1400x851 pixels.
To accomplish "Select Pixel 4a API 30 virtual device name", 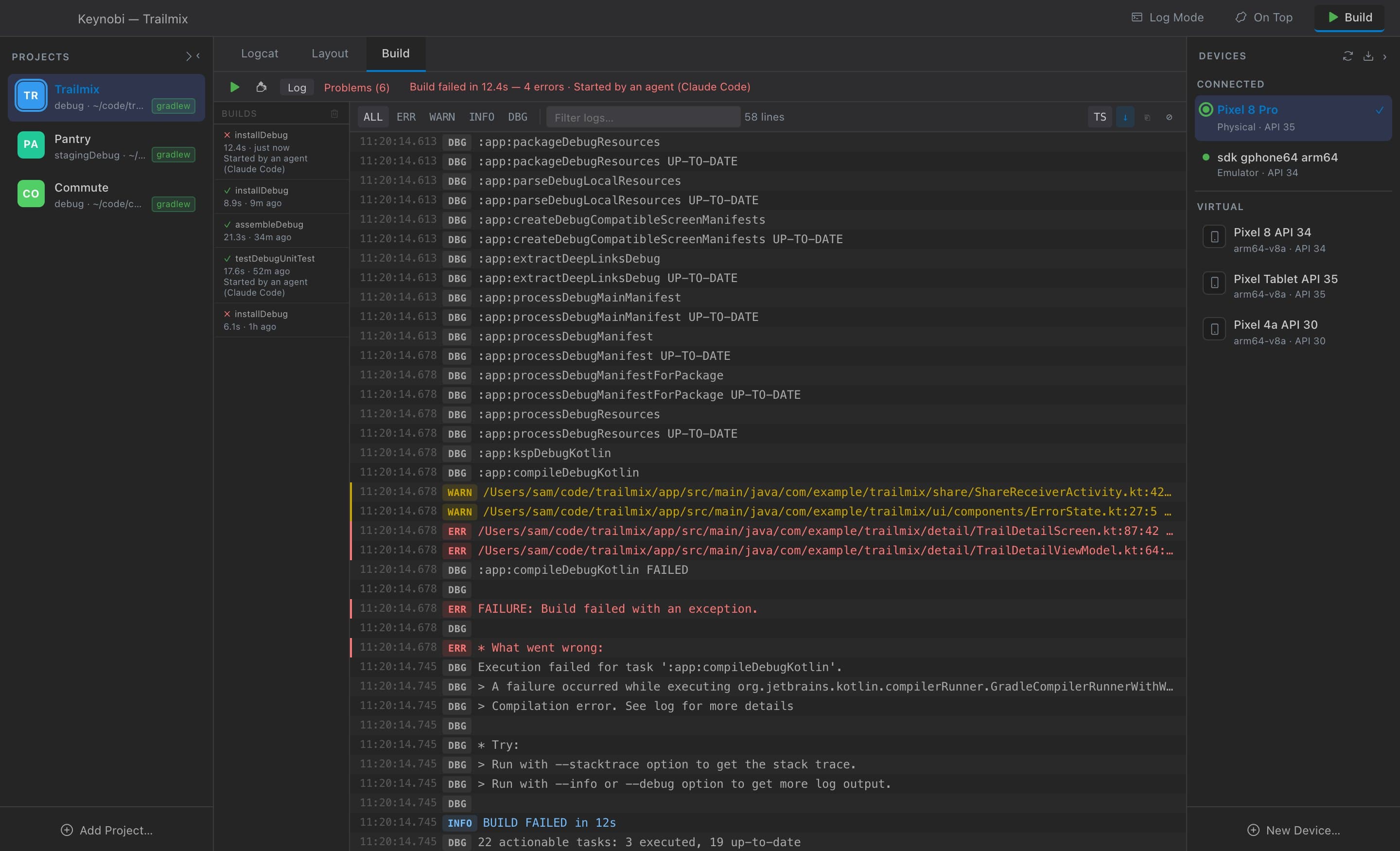I will (x=1275, y=325).
